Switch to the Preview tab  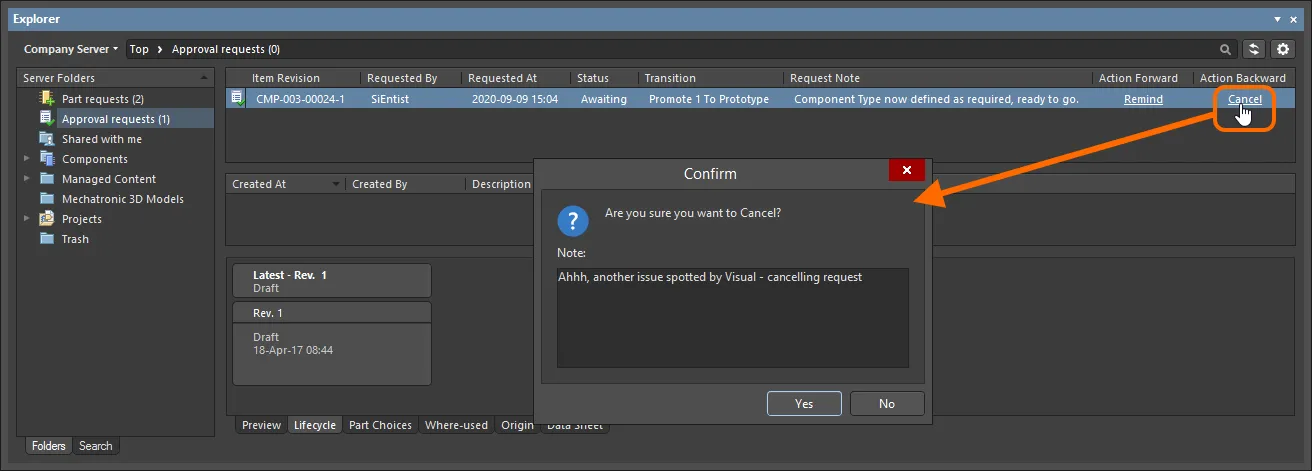pos(261,425)
